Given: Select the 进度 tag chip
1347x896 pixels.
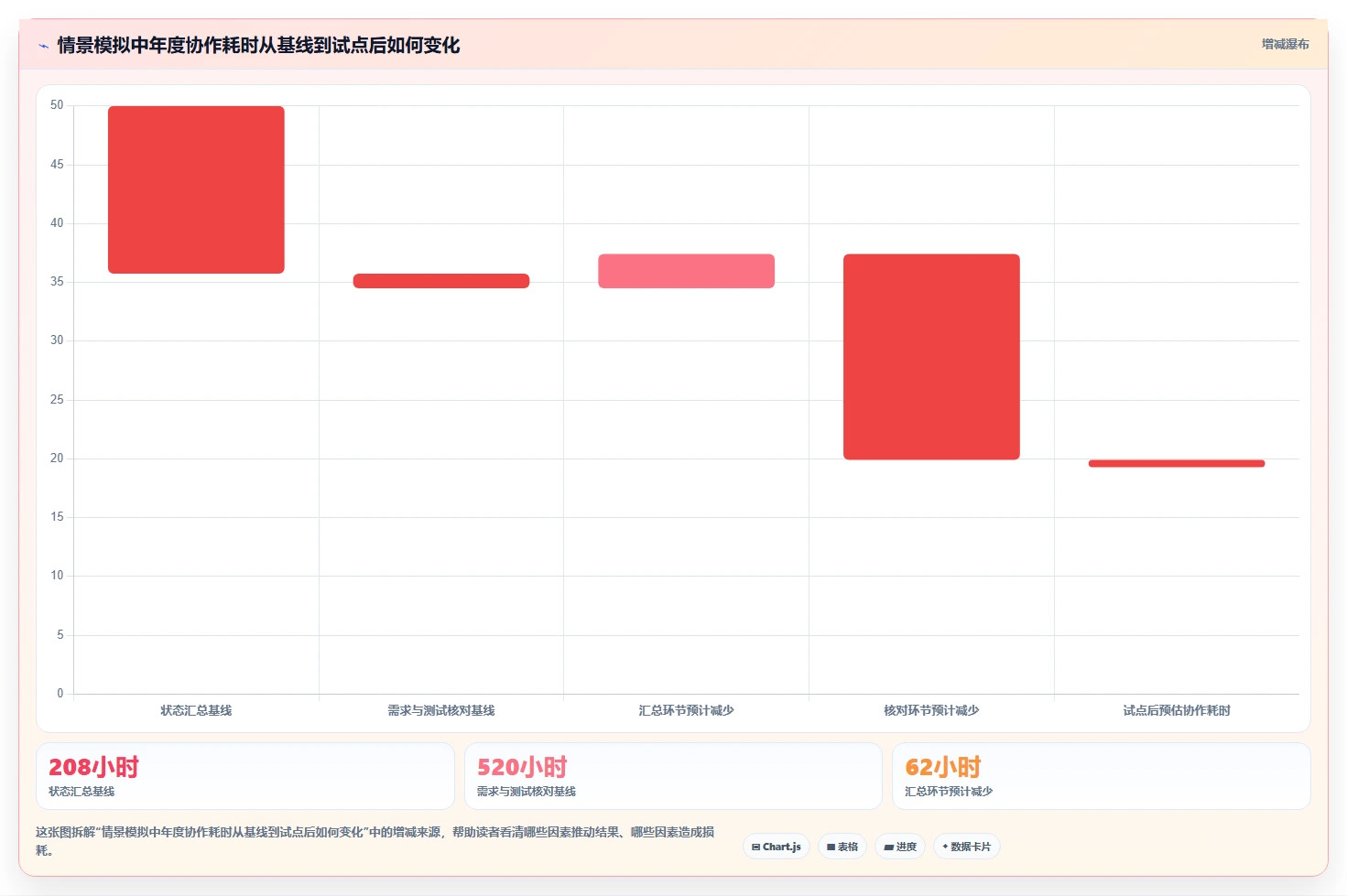Looking at the screenshot, I should pos(900,847).
